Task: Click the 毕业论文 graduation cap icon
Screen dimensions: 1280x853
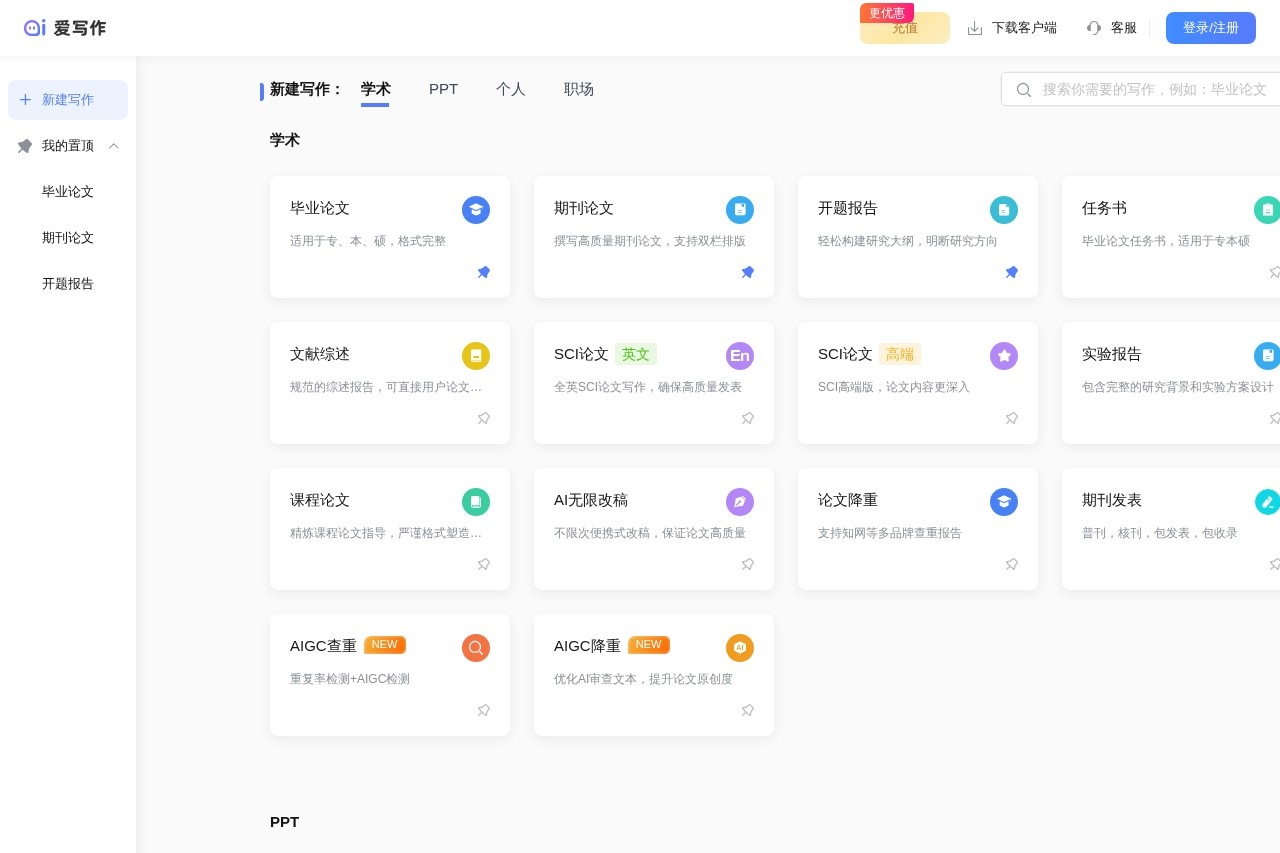Action: pyautogui.click(x=476, y=210)
